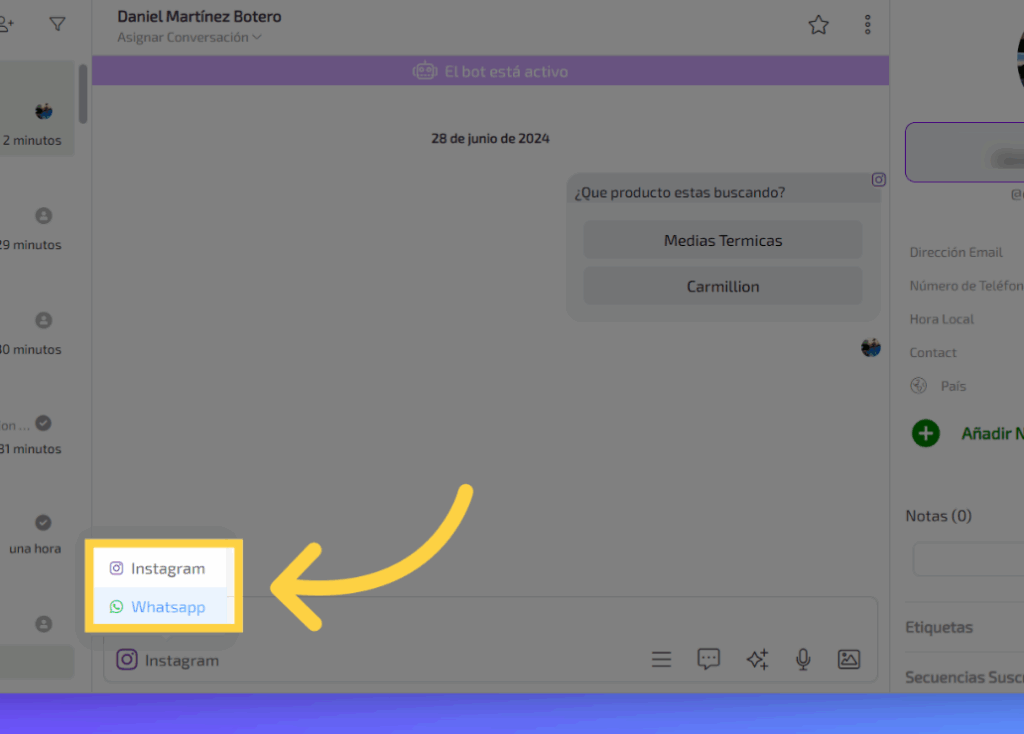
Task: Expand the Etiquetas section
Action: point(940,627)
